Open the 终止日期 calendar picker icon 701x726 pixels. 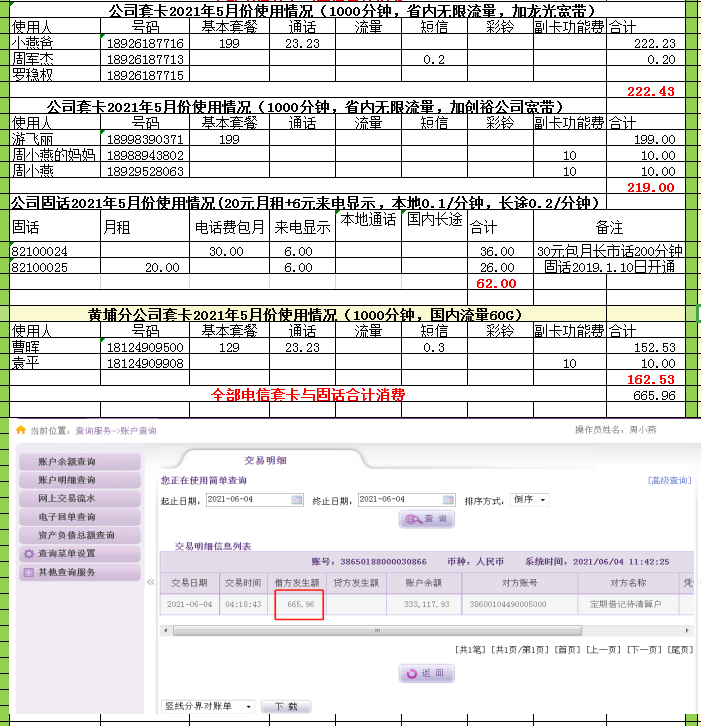pos(447,499)
